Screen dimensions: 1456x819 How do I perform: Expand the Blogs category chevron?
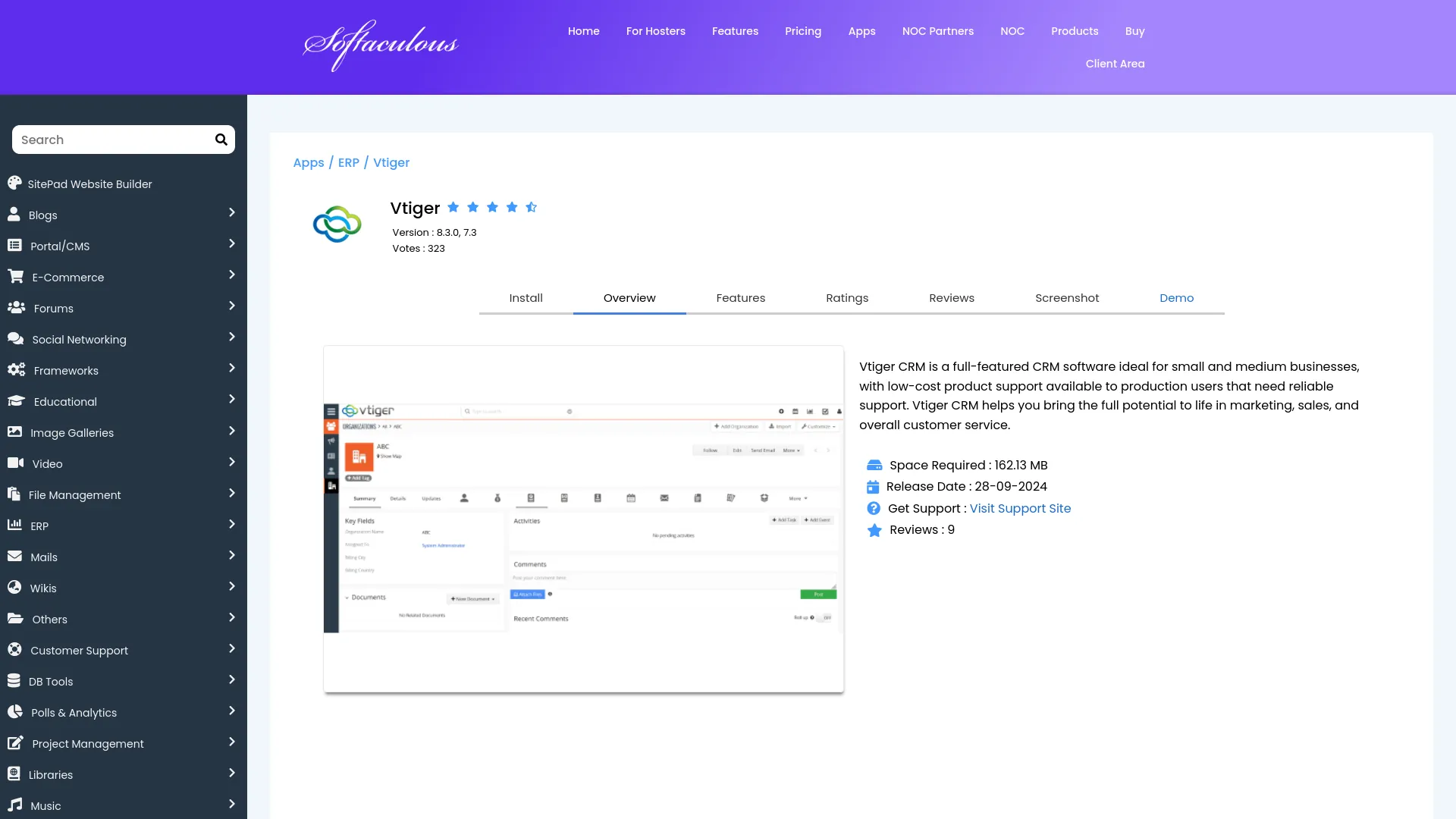pyautogui.click(x=232, y=213)
